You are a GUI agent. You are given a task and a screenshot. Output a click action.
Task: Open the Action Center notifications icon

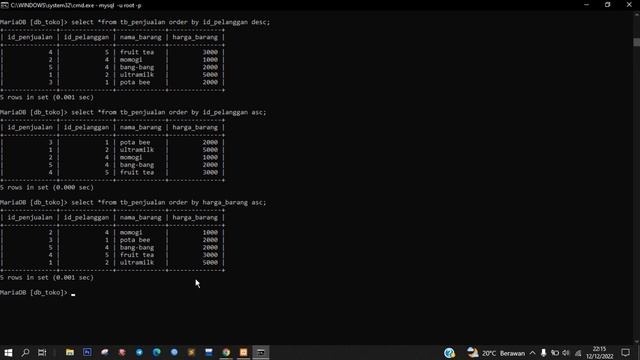(625, 353)
